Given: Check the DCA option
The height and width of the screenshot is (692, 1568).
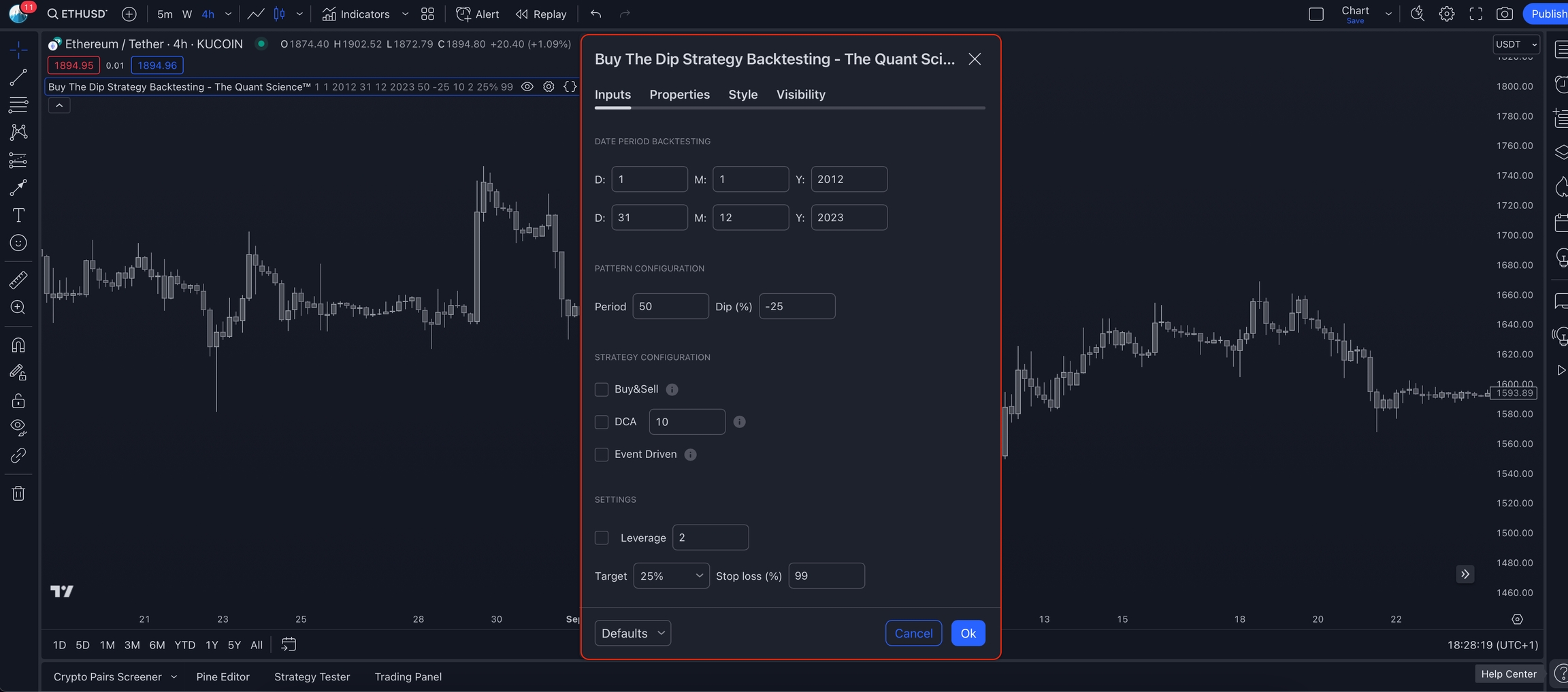Looking at the screenshot, I should pyautogui.click(x=602, y=422).
